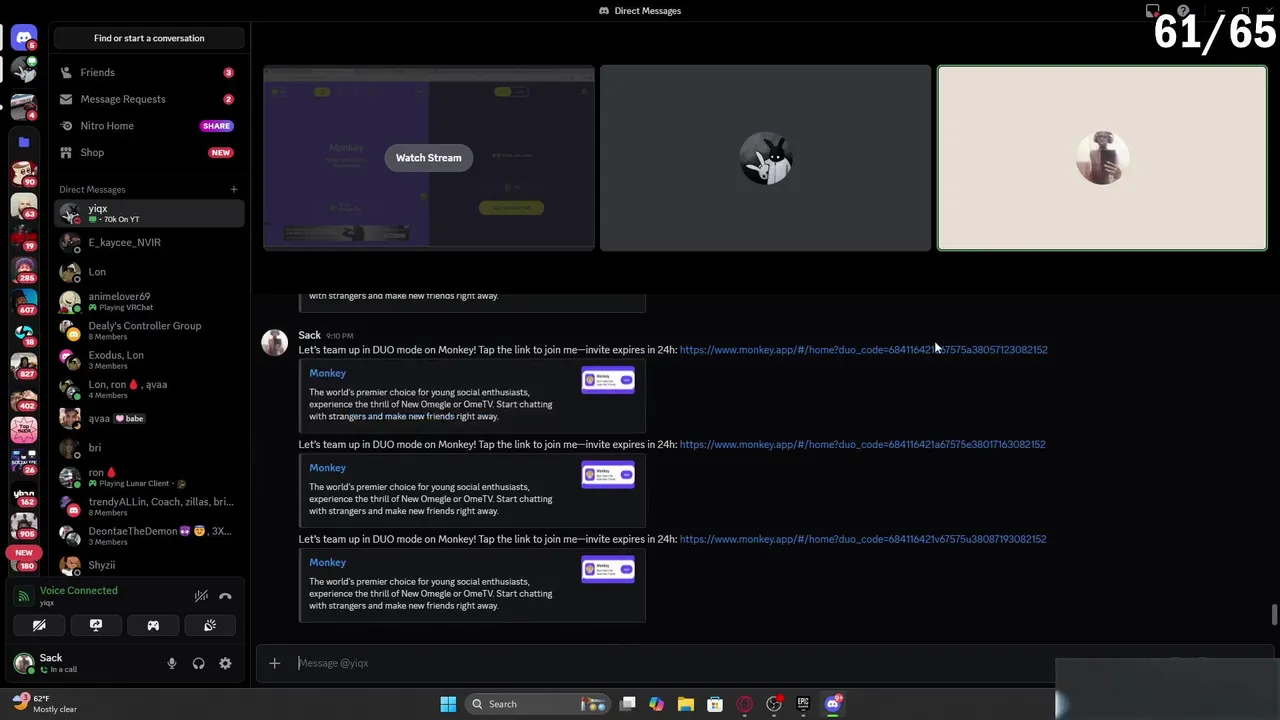Open qvaa babe conversation
The image size is (1280, 720).
click(x=149, y=418)
